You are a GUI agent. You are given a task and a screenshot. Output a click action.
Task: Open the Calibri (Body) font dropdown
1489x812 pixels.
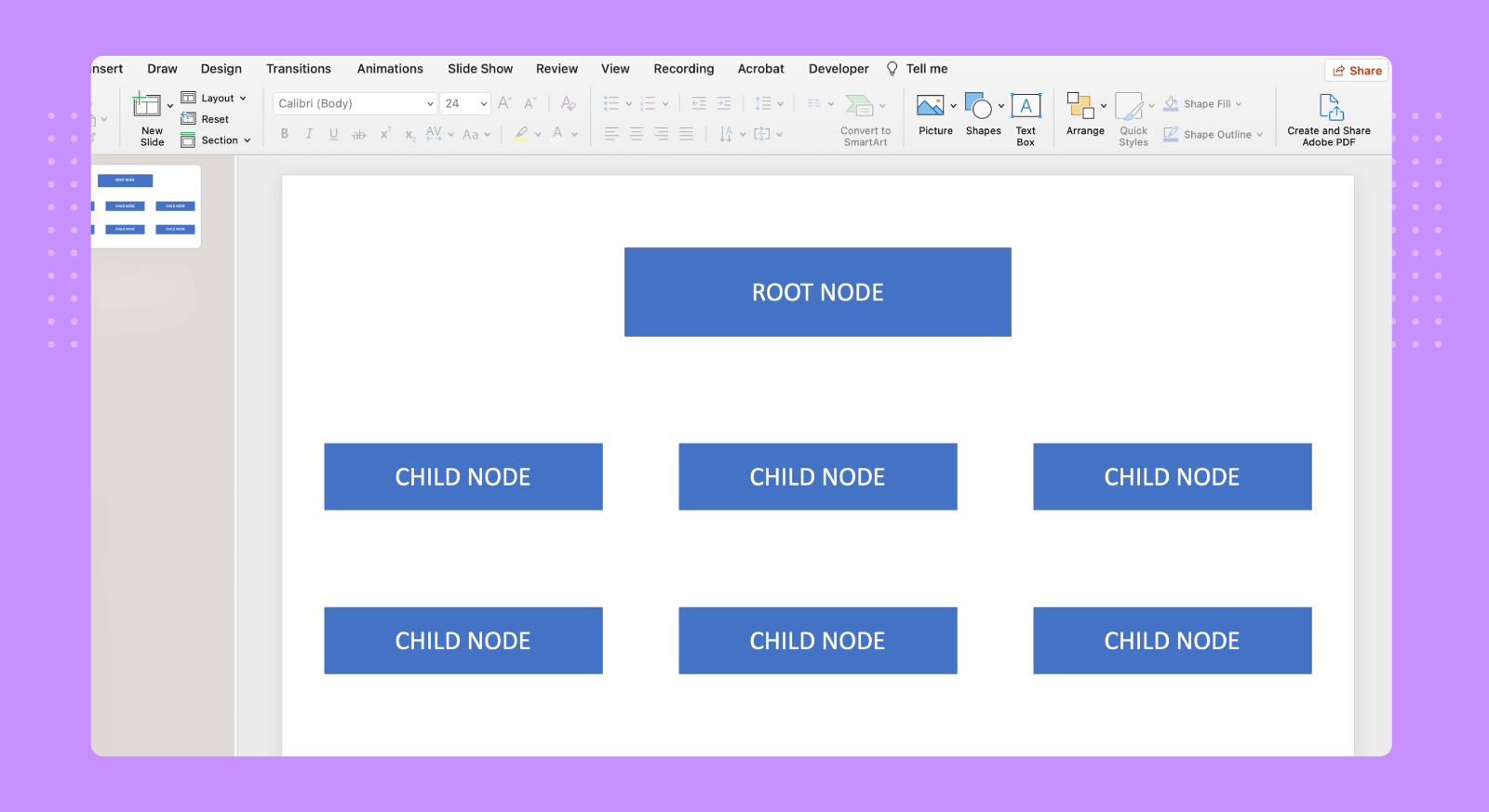pos(430,104)
